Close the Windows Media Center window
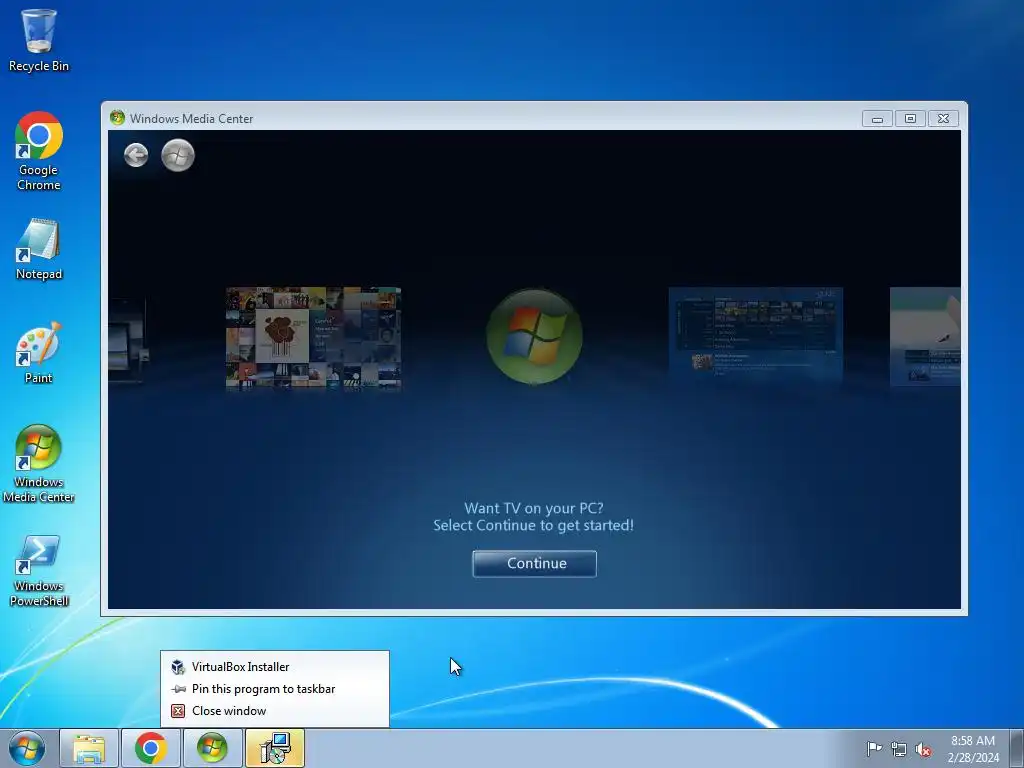 943,119
